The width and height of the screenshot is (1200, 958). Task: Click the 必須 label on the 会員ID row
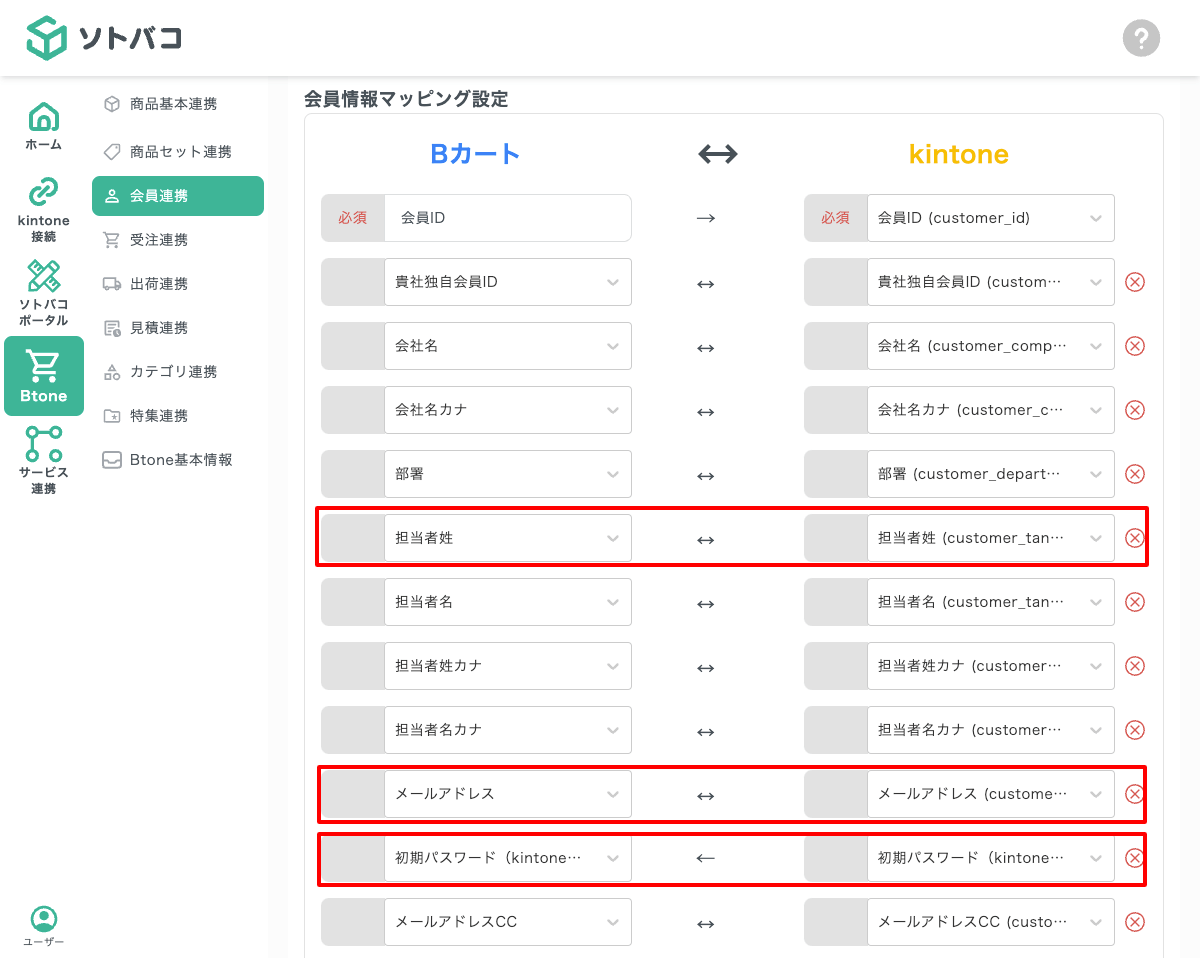351,218
